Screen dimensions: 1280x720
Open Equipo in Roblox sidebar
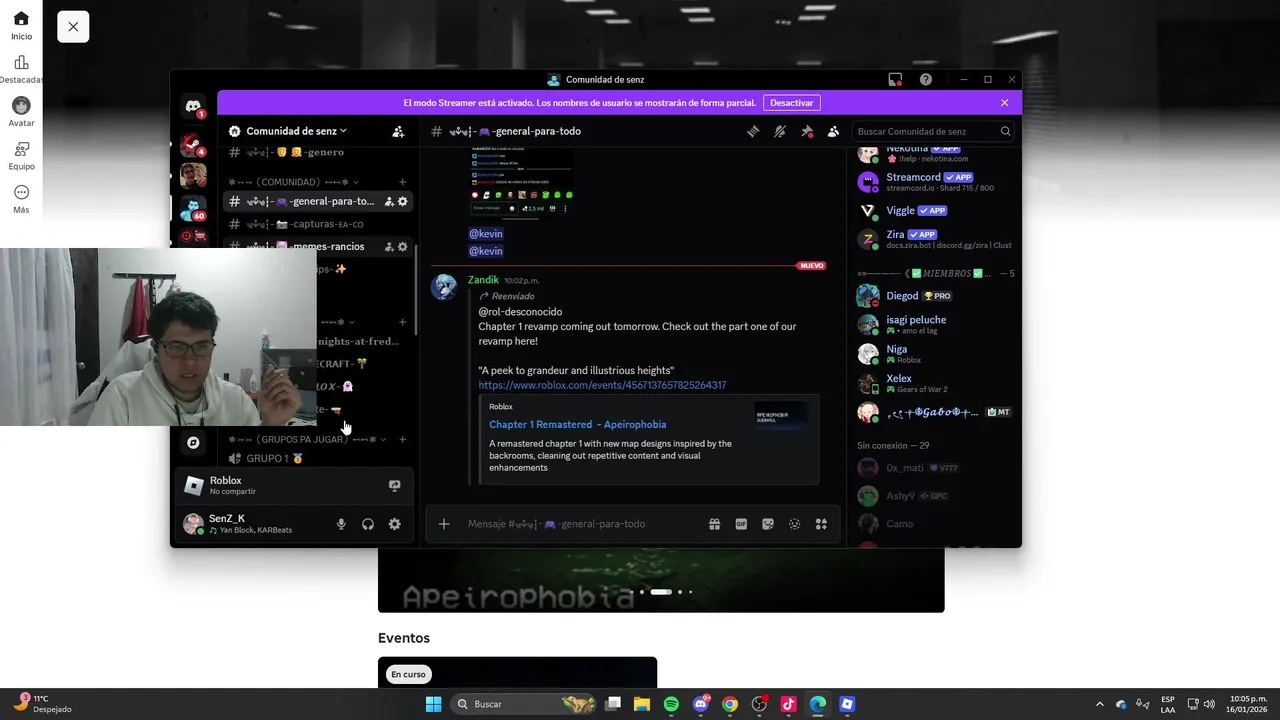click(x=21, y=156)
